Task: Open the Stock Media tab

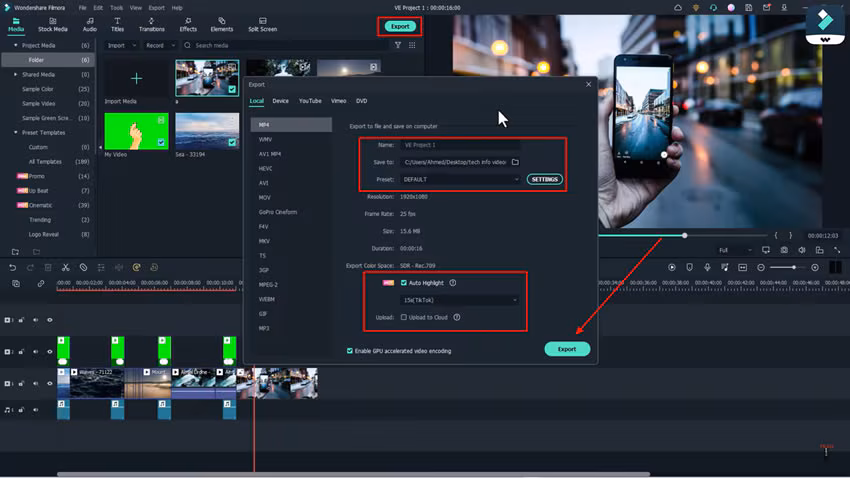Action: (x=53, y=24)
